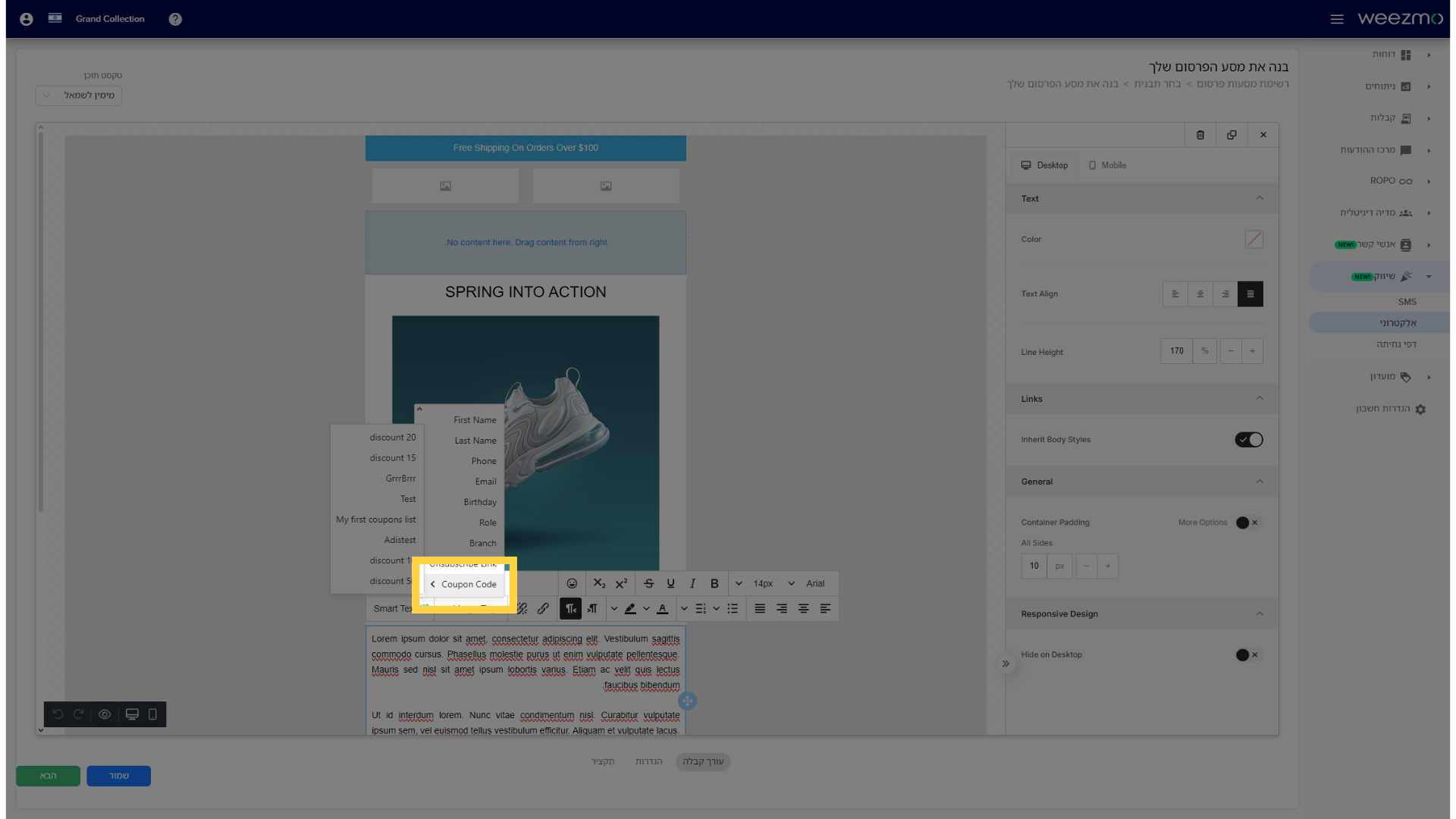Switch to Desktop view tab

coord(1044,165)
